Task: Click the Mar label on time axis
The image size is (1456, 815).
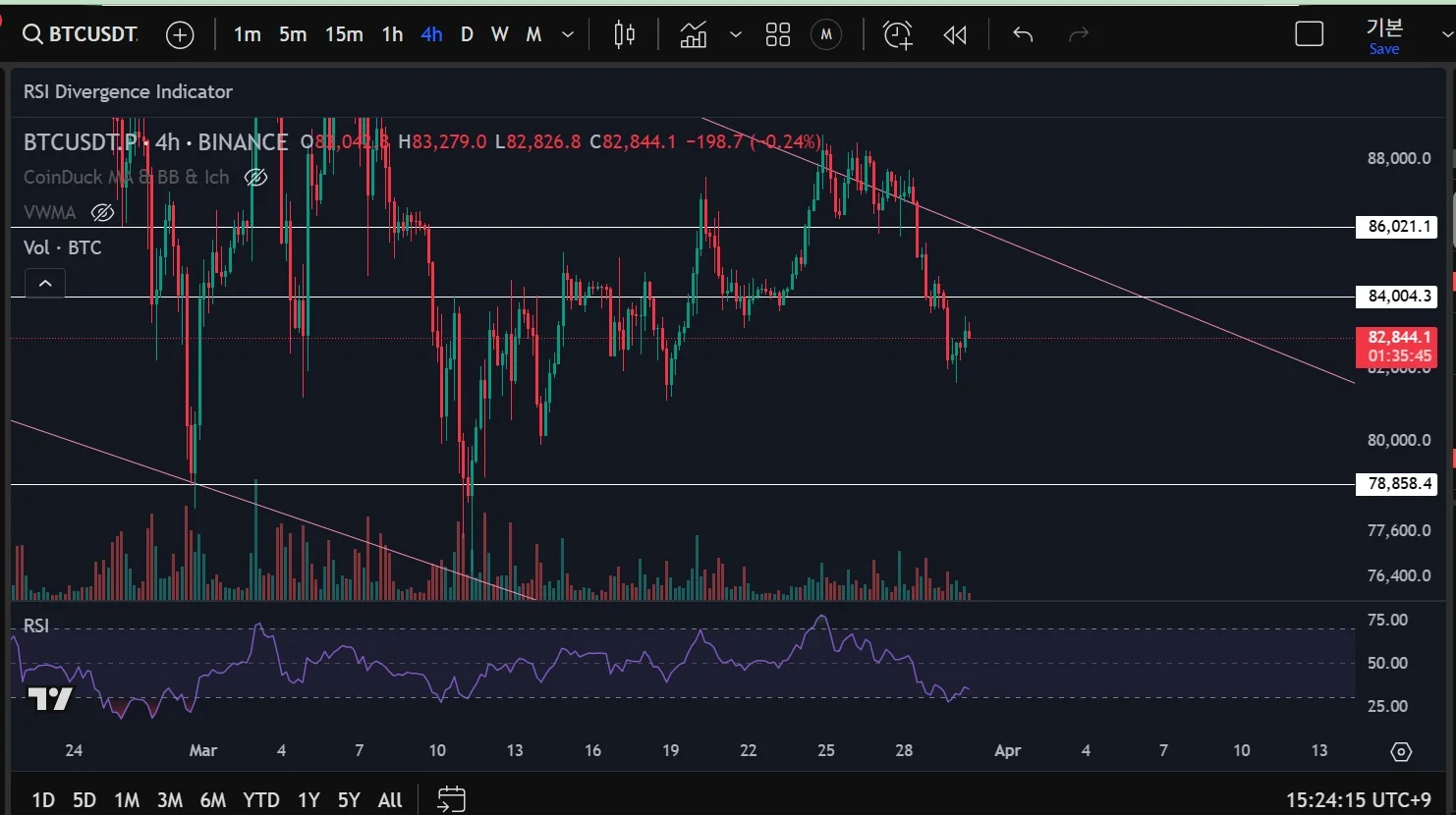Action: click(203, 750)
